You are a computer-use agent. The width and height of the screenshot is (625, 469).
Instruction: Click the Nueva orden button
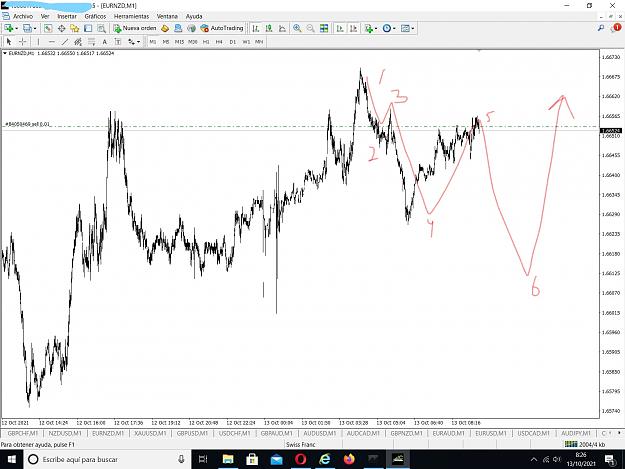pyautogui.click(x=135, y=28)
